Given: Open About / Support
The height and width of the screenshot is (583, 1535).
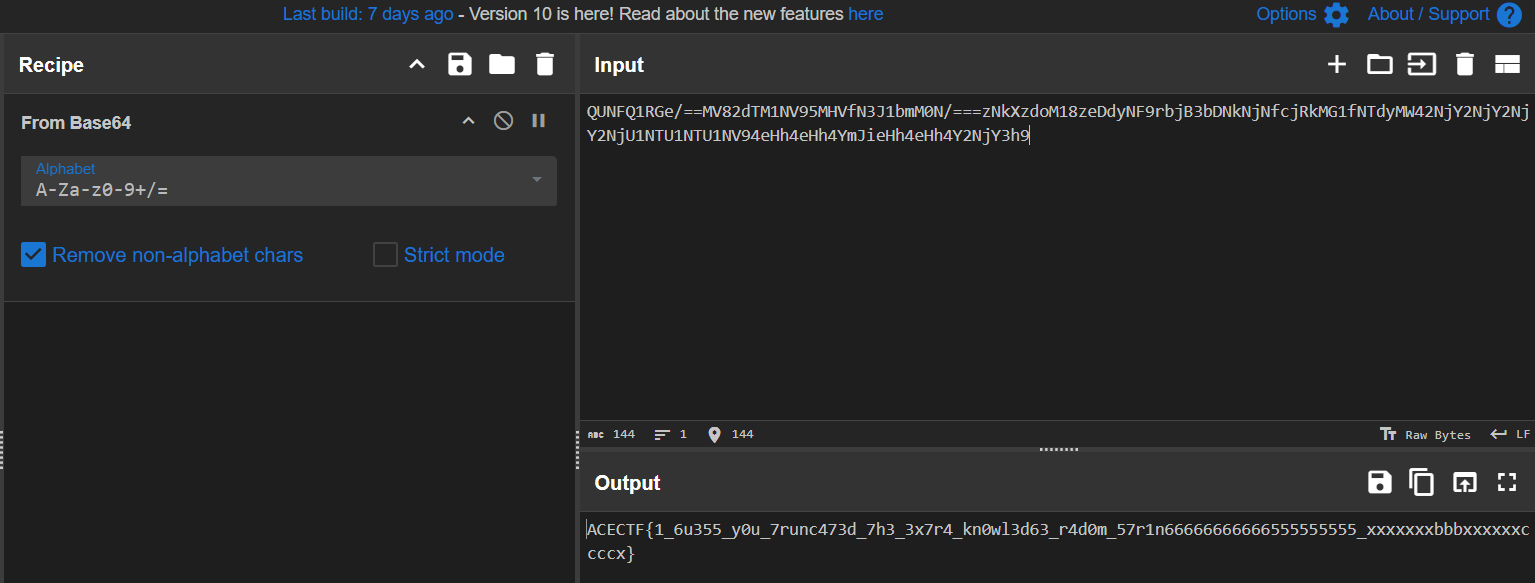Looking at the screenshot, I should [x=1444, y=14].
